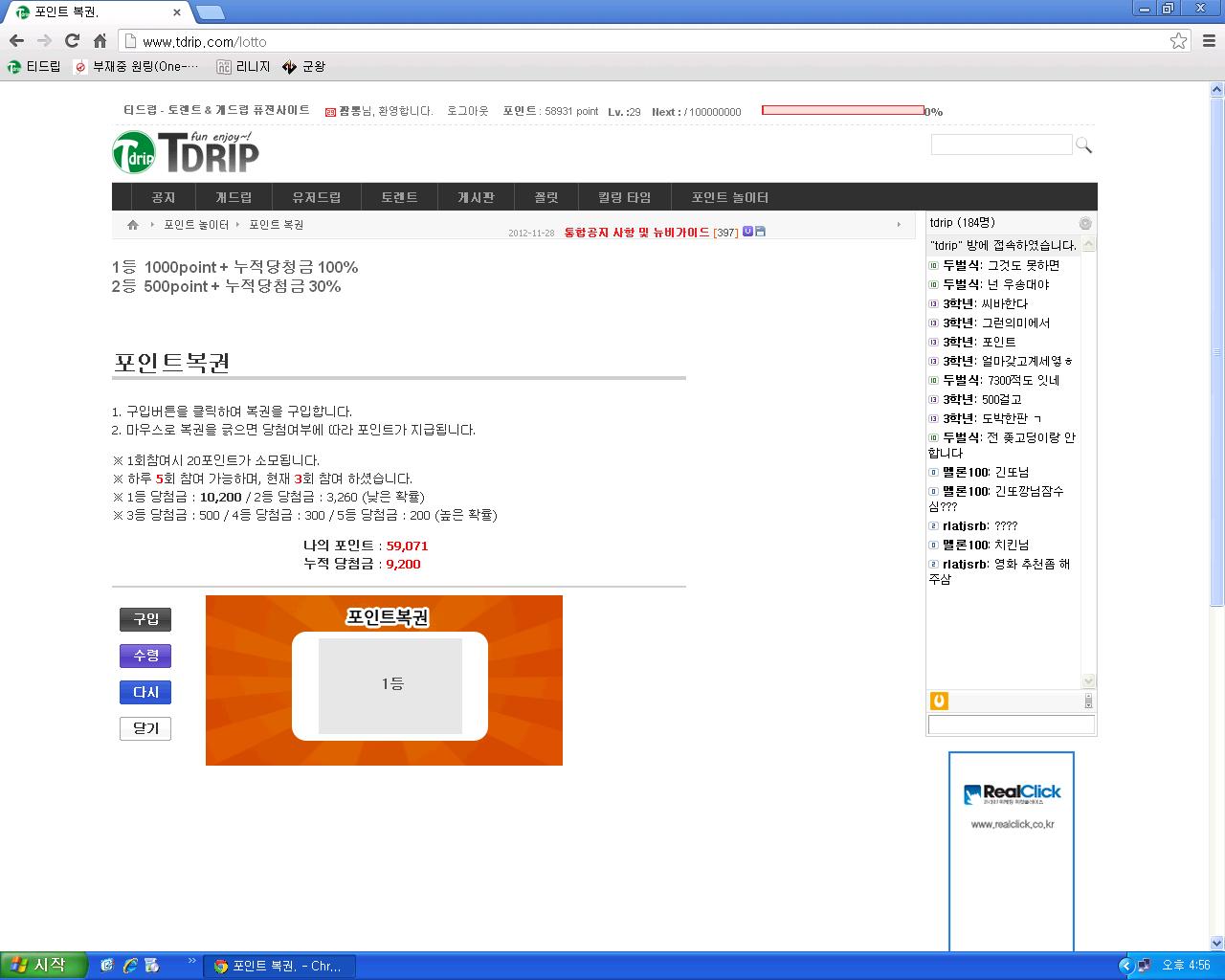Click the orange chat emoticon icon
The image size is (1225, 980).
pos(939,702)
